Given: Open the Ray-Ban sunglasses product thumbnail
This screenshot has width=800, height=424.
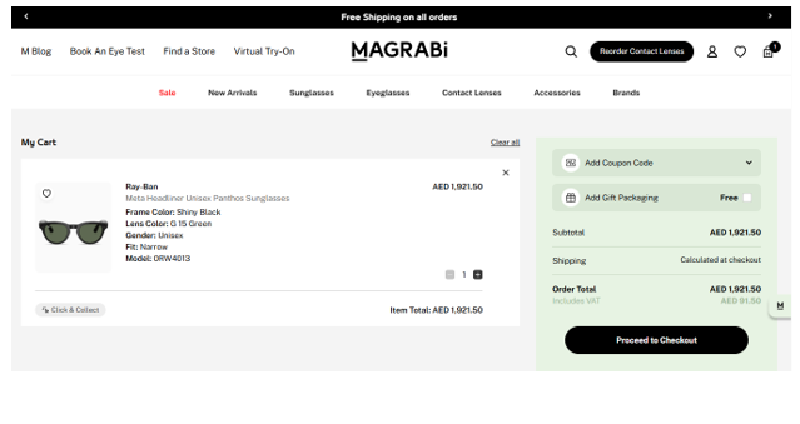Looking at the screenshot, I should [x=73, y=228].
